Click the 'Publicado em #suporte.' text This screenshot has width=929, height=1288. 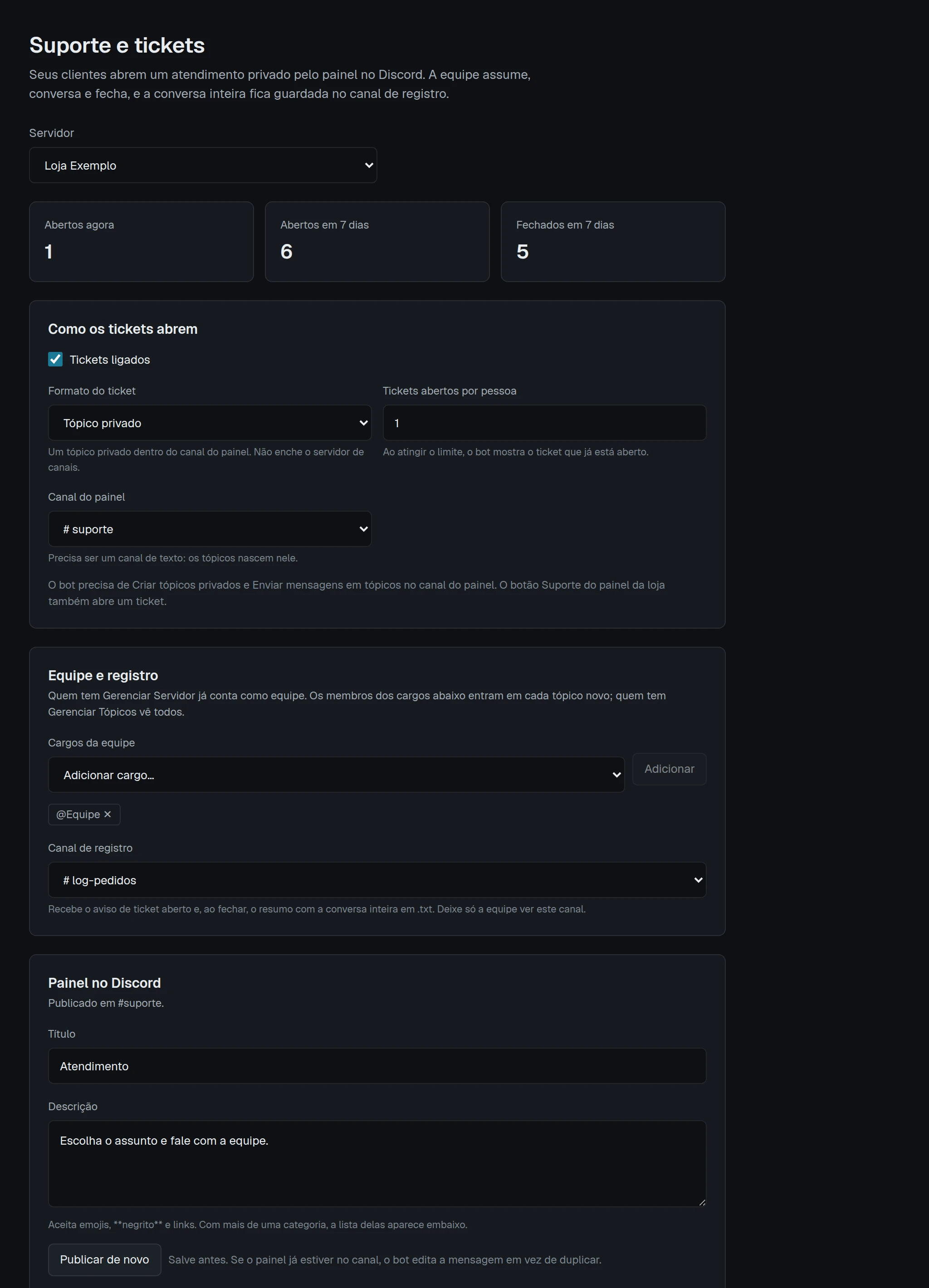(106, 1003)
